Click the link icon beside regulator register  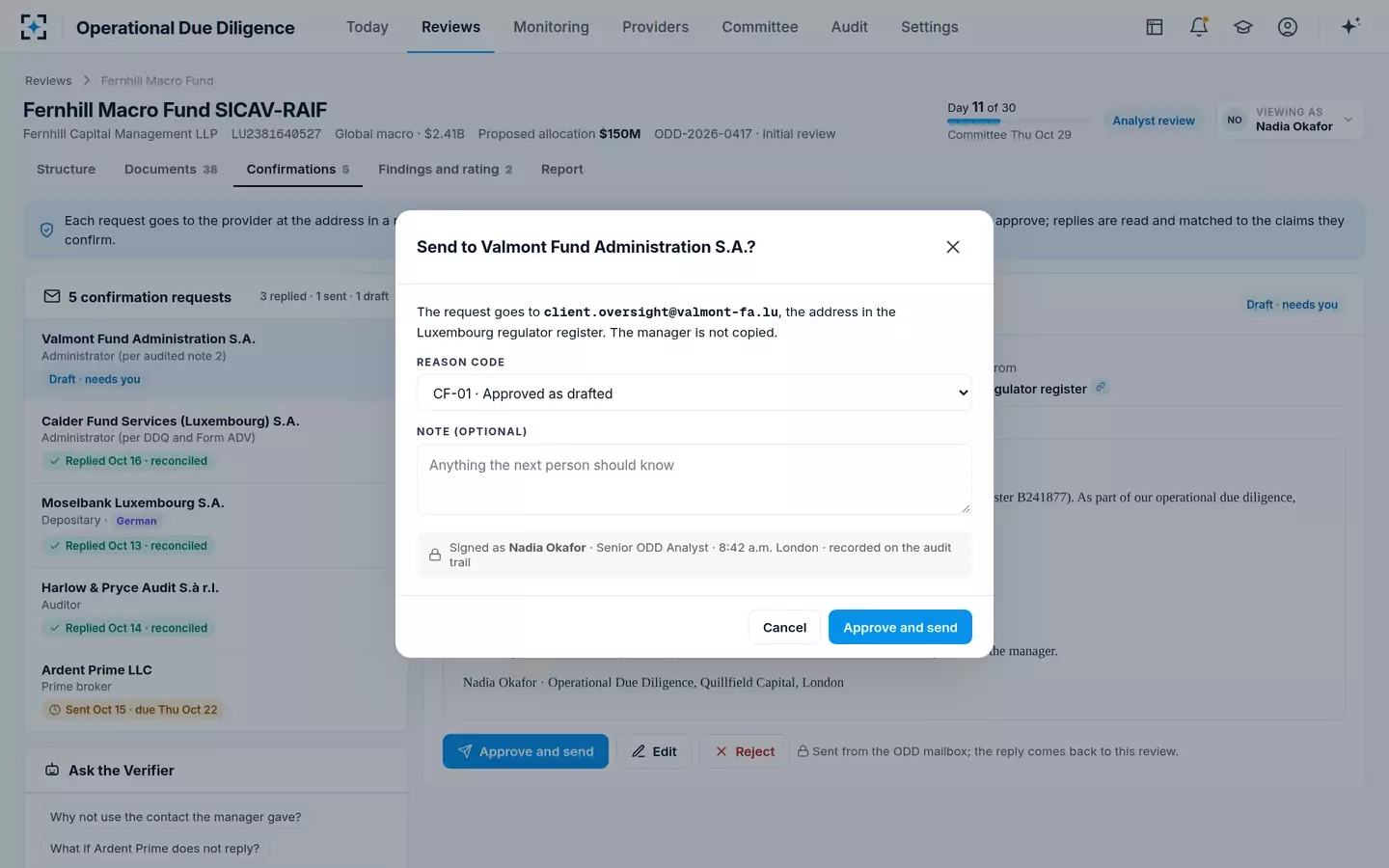tap(1101, 388)
